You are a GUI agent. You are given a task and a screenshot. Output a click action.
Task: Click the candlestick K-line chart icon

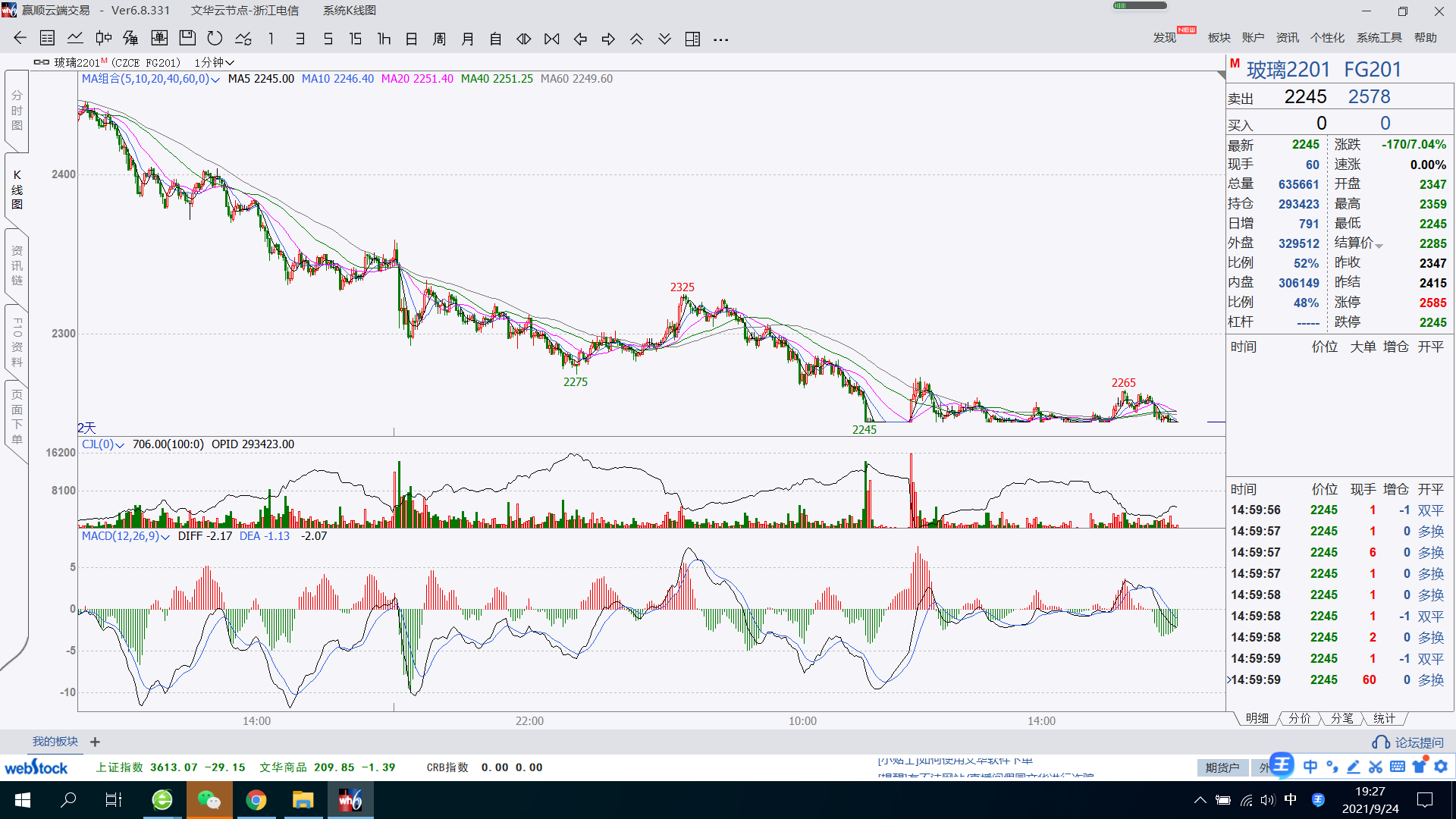tap(104, 39)
